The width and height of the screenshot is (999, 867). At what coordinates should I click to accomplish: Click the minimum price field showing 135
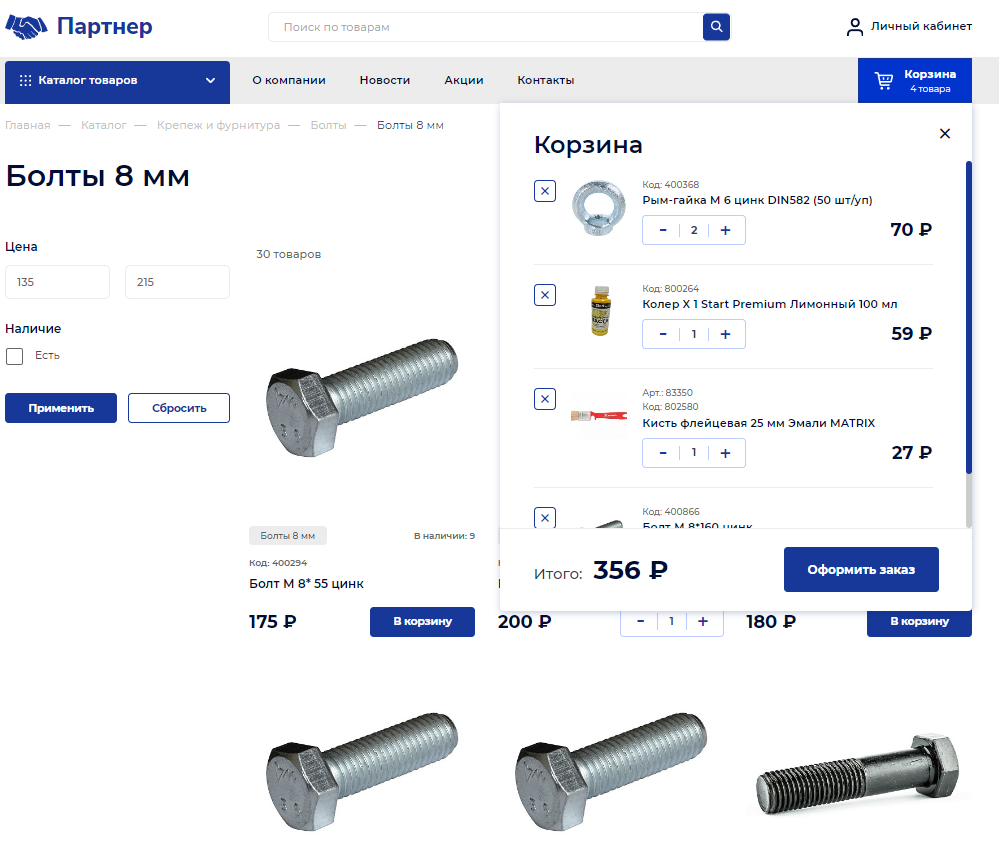(x=57, y=282)
